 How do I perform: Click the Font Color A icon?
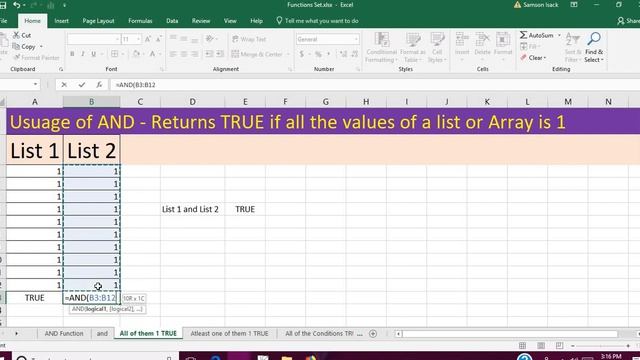(x=152, y=54)
